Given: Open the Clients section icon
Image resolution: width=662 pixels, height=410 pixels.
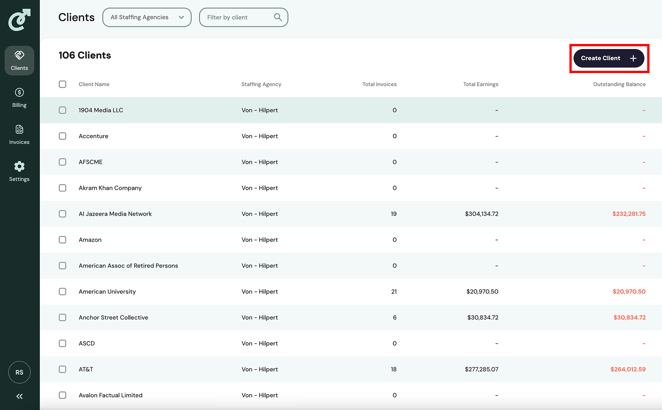Looking at the screenshot, I should (x=19, y=56).
